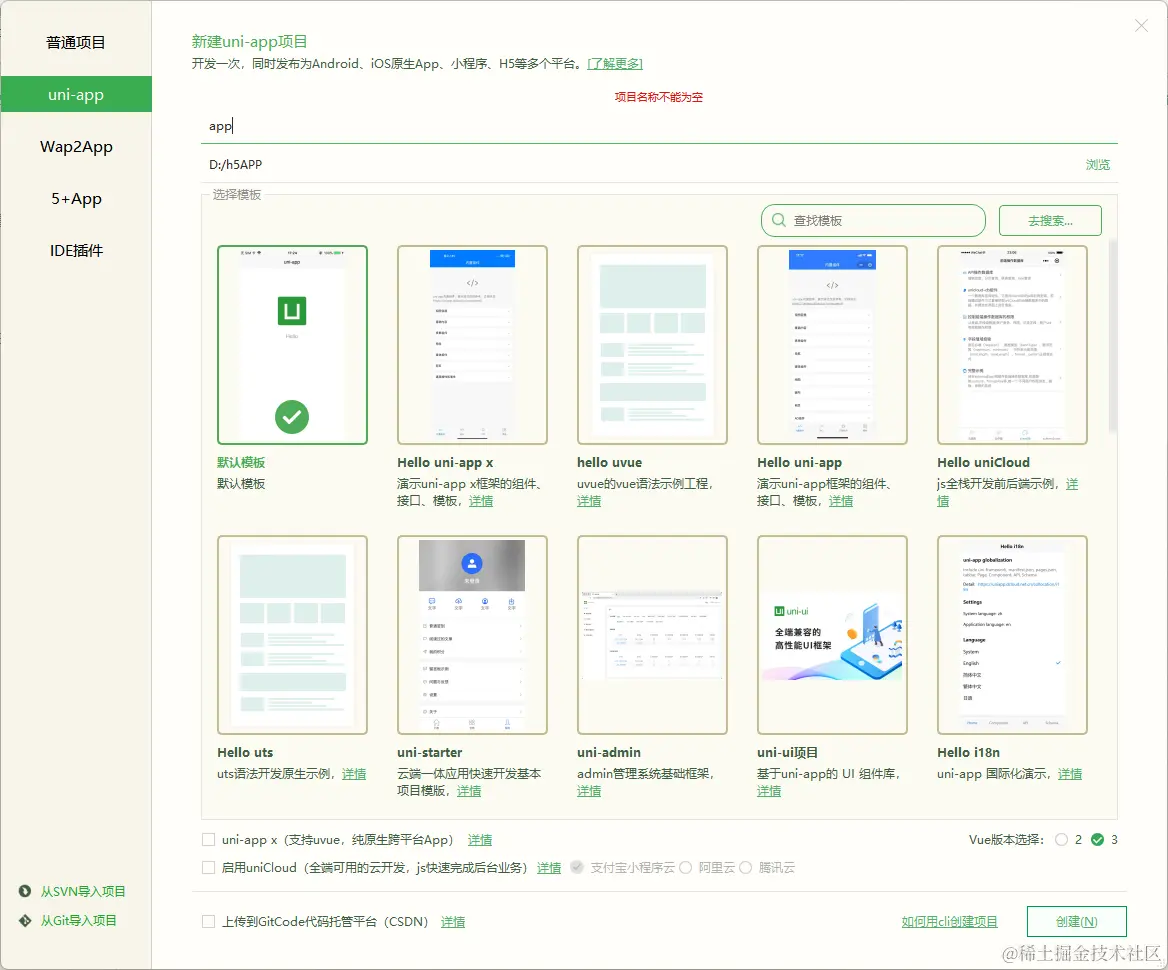Viewport: 1168px width, 970px height.
Task: Click the Hello uniCloud title text
Action: click(x=983, y=462)
